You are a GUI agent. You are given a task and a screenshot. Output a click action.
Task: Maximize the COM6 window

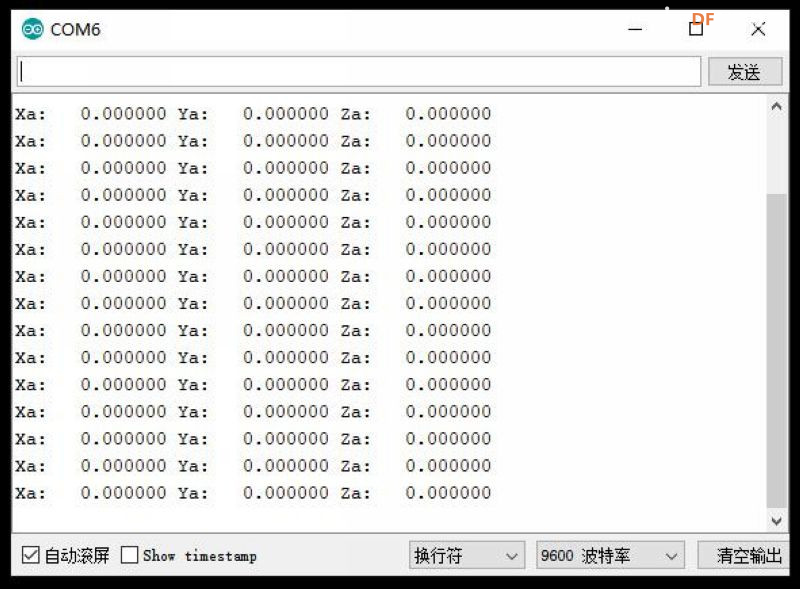(696, 29)
